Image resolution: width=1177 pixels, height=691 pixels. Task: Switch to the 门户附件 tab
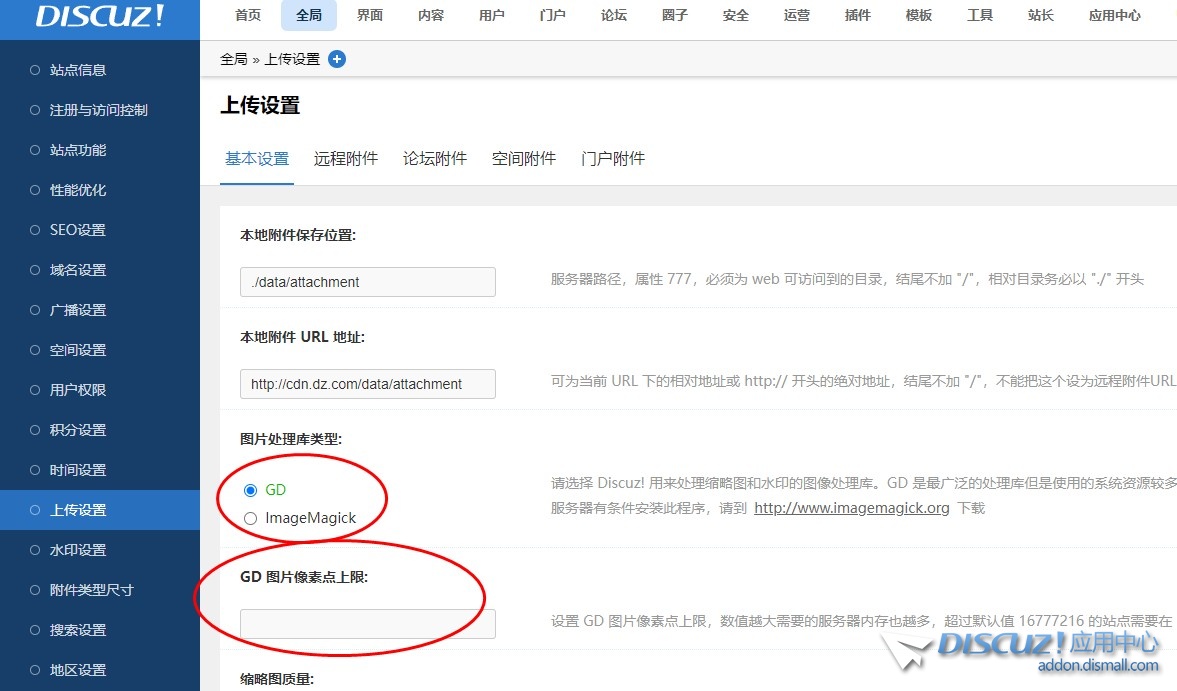tap(613, 159)
